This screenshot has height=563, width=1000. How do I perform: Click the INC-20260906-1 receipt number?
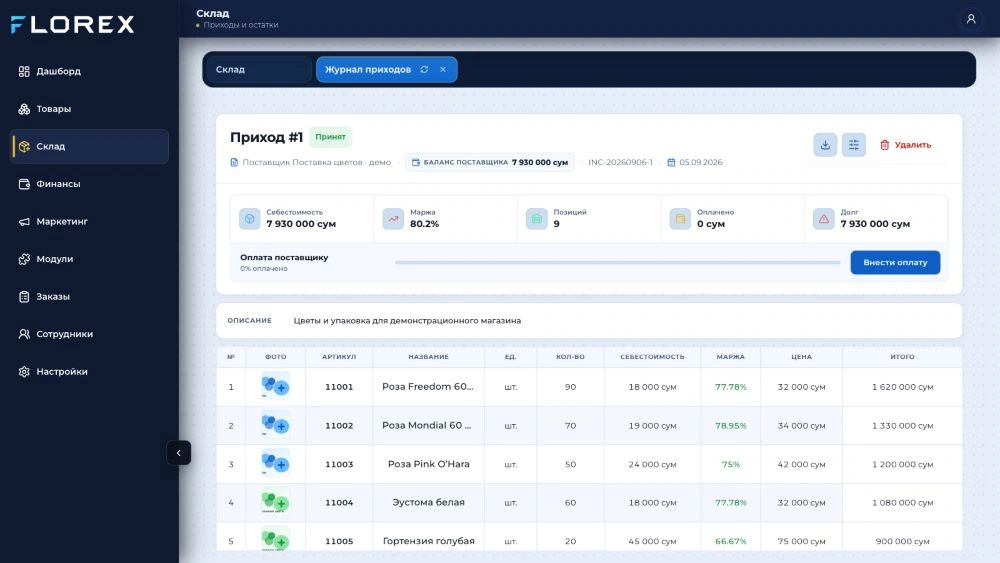tap(620, 163)
